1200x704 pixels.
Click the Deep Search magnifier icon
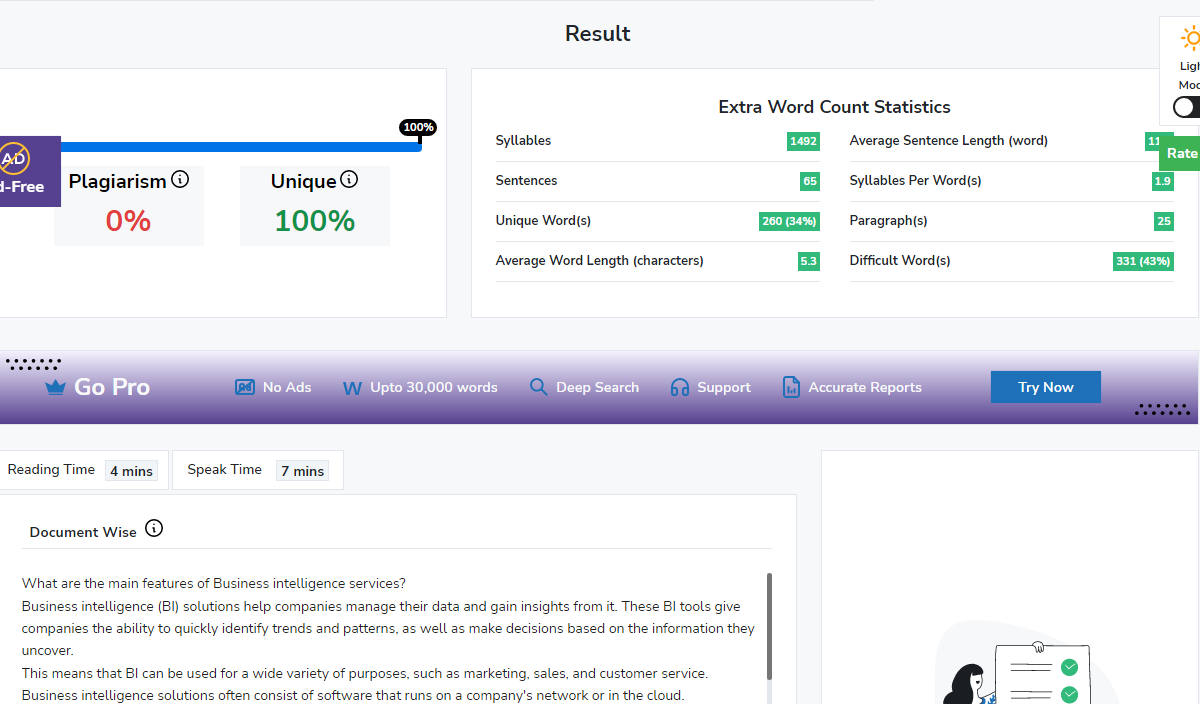(x=538, y=387)
